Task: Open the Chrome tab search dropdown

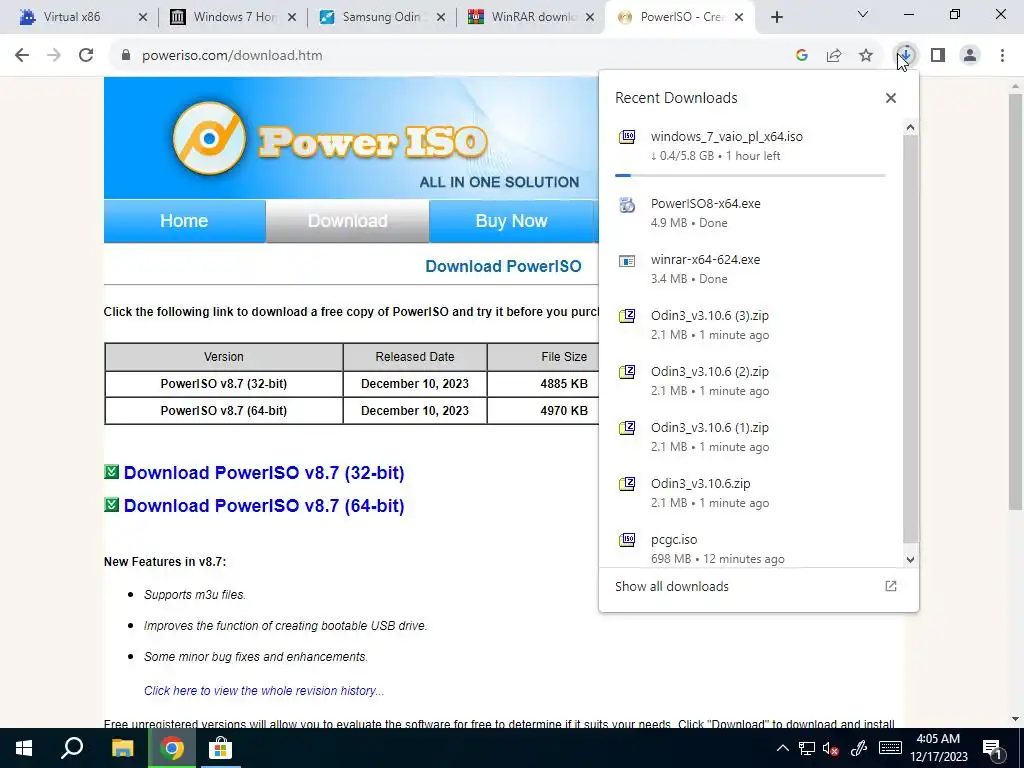Action: 863,14
